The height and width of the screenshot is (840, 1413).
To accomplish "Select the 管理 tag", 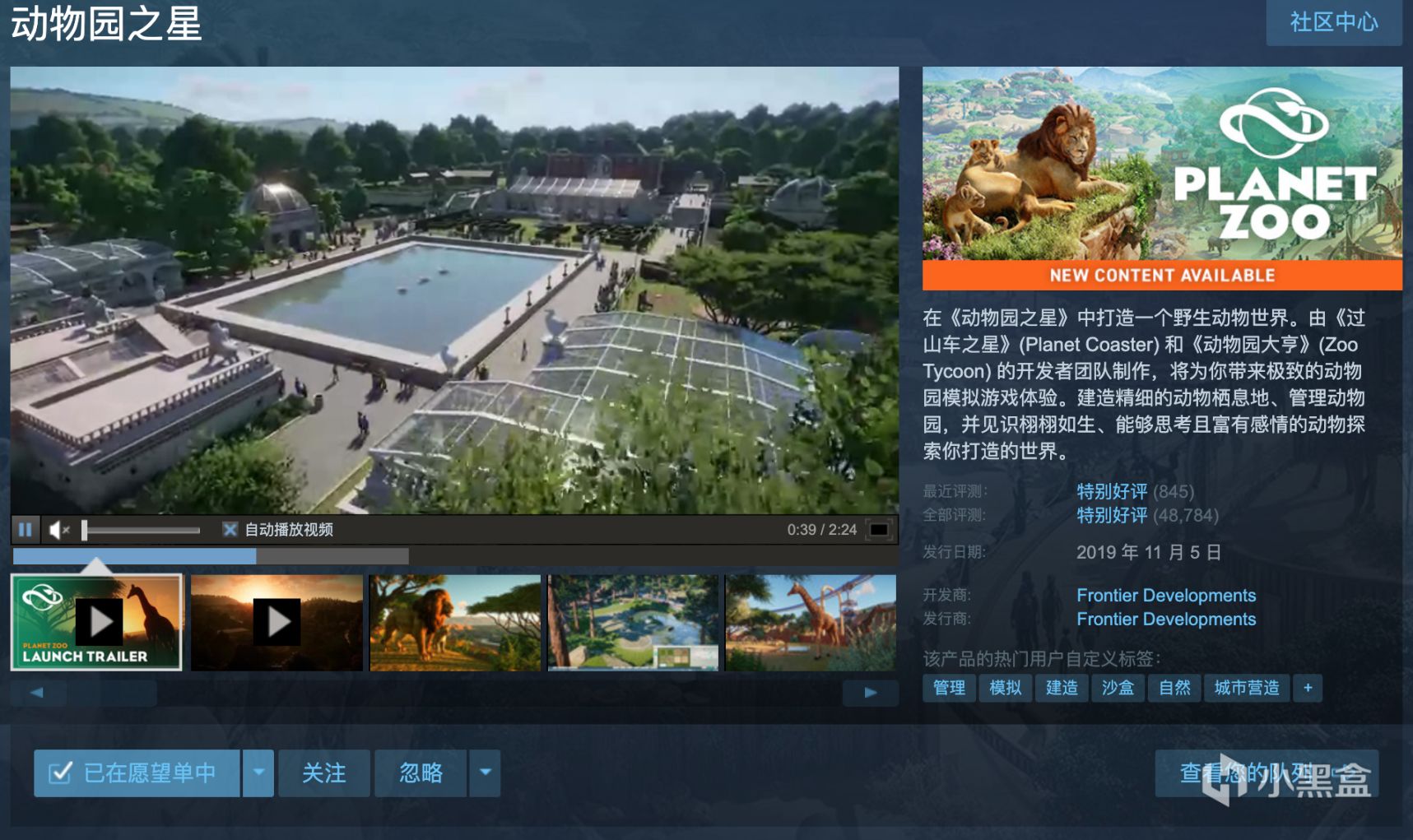I will 949,688.
